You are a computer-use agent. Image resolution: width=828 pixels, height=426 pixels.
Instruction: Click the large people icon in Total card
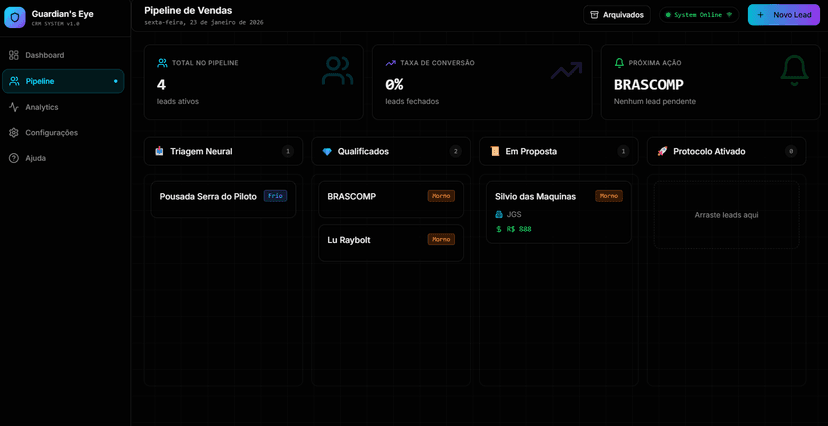click(337, 71)
